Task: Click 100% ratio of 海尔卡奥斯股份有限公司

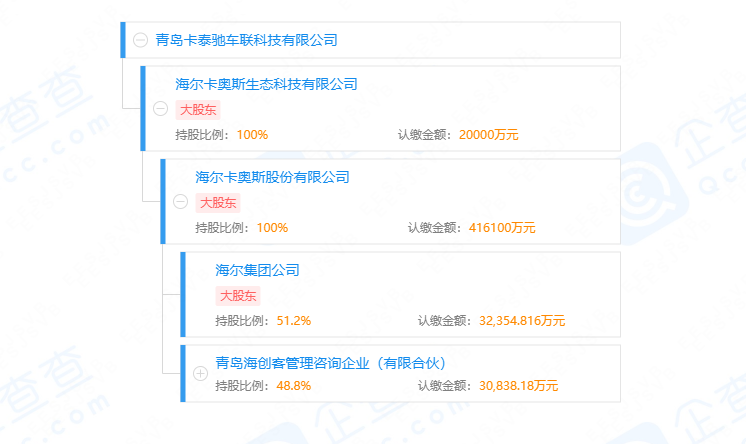Action: point(272,228)
